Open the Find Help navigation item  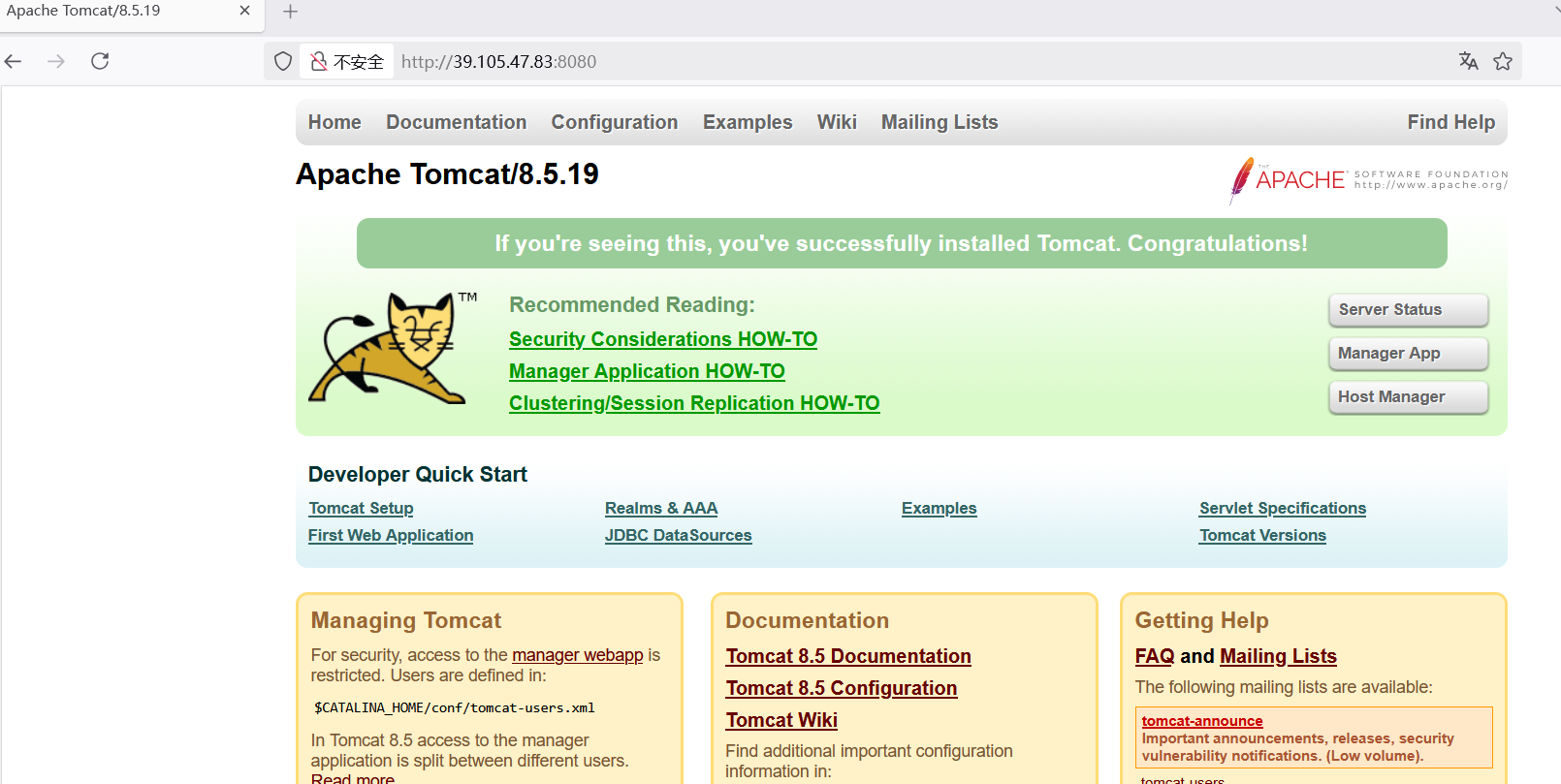coord(1451,122)
